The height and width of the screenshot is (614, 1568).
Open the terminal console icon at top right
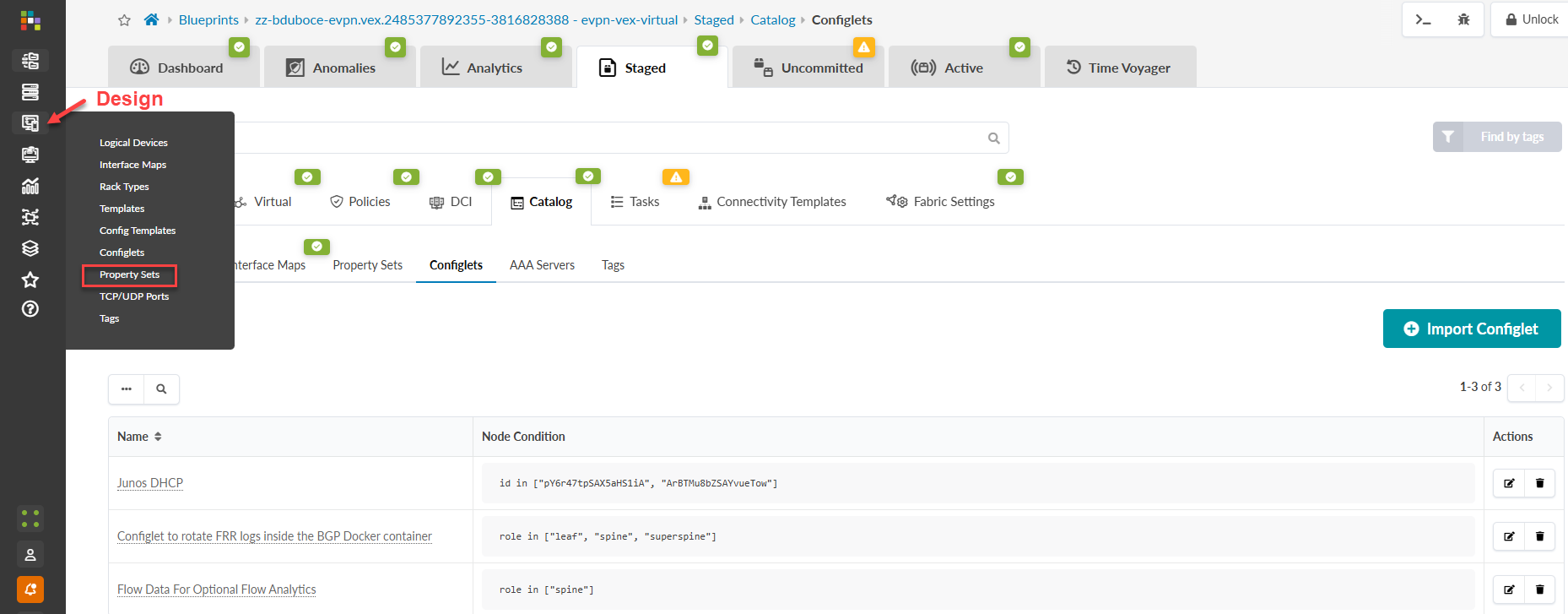[1424, 19]
